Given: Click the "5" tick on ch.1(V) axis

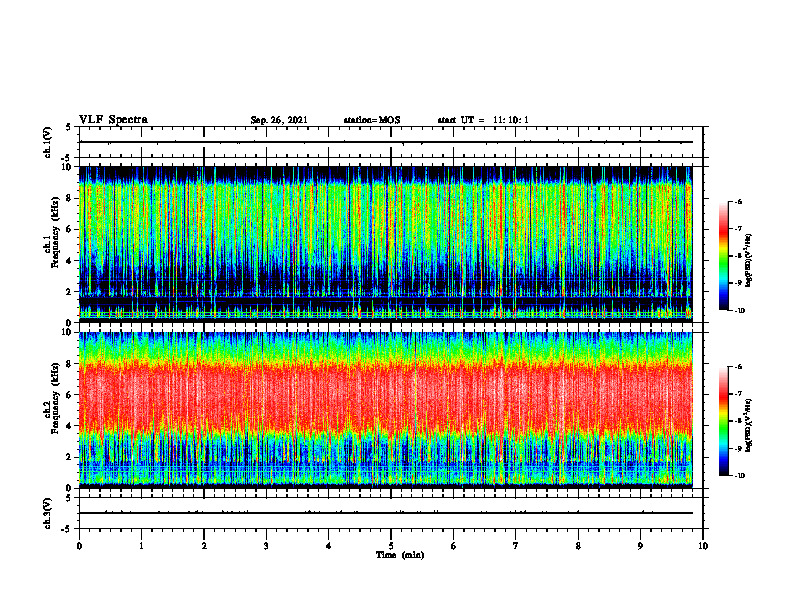Looking at the screenshot, I should [69, 127].
